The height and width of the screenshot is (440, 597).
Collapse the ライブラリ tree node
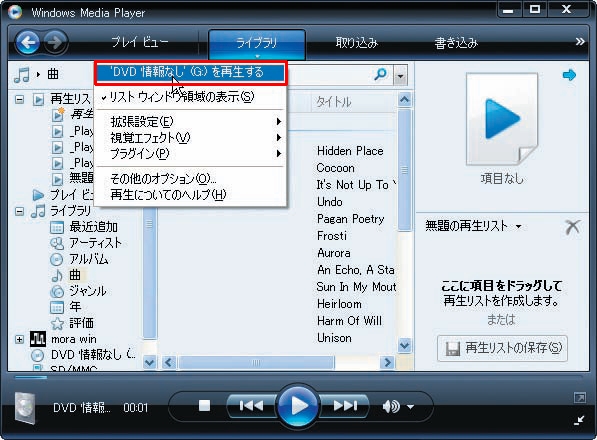[19, 211]
